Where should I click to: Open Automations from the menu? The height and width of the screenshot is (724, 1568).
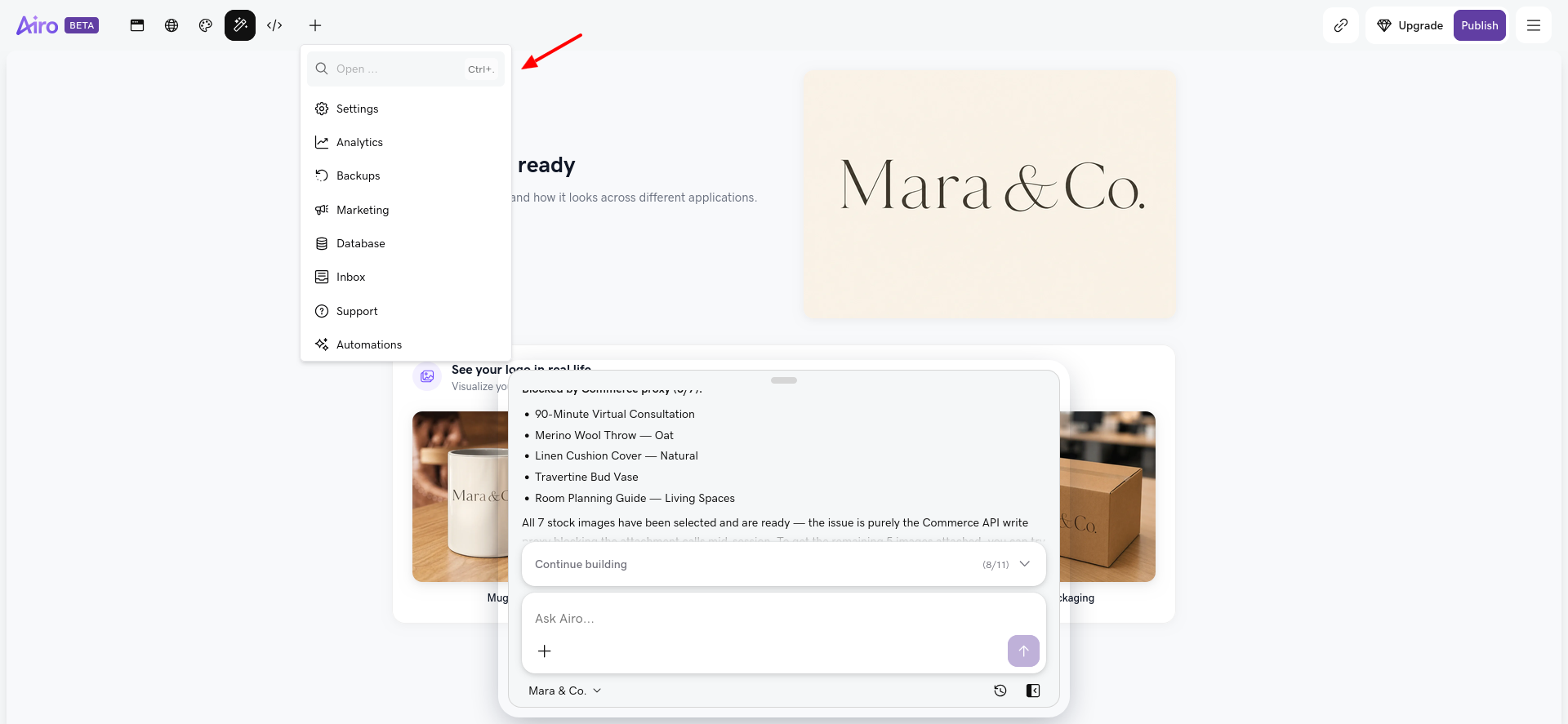coord(406,344)
